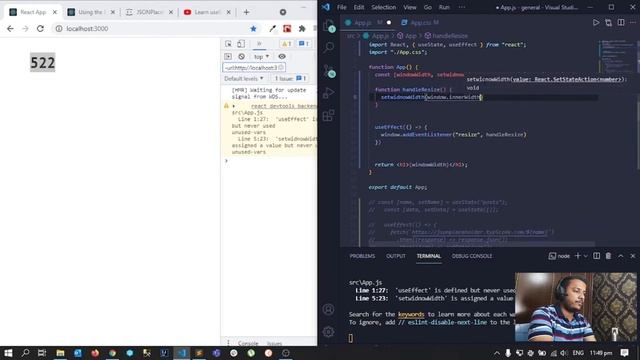640x360 pixels.
Task: Switch to the 'Using the' browser tab
Action: [91, 12]
